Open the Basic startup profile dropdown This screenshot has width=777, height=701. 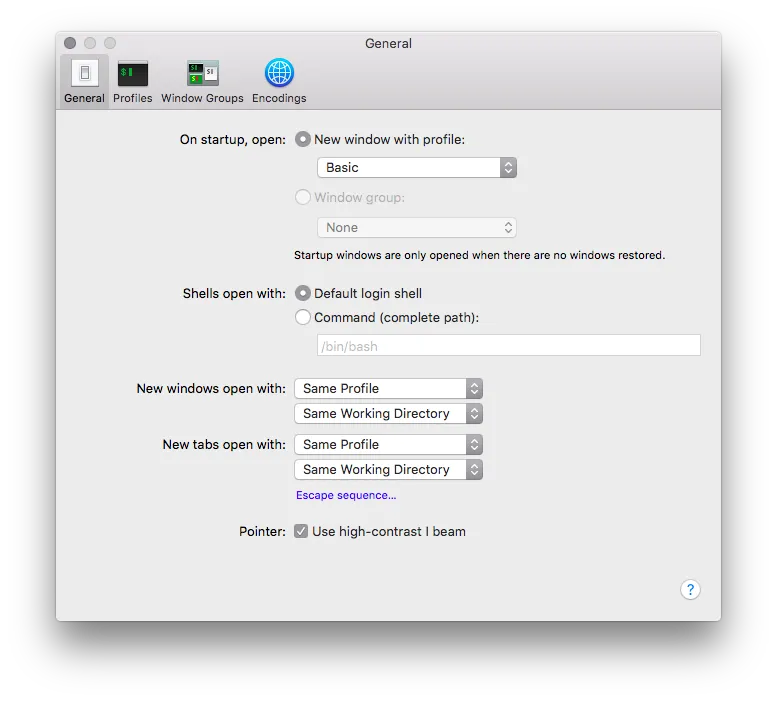(417, 167)
